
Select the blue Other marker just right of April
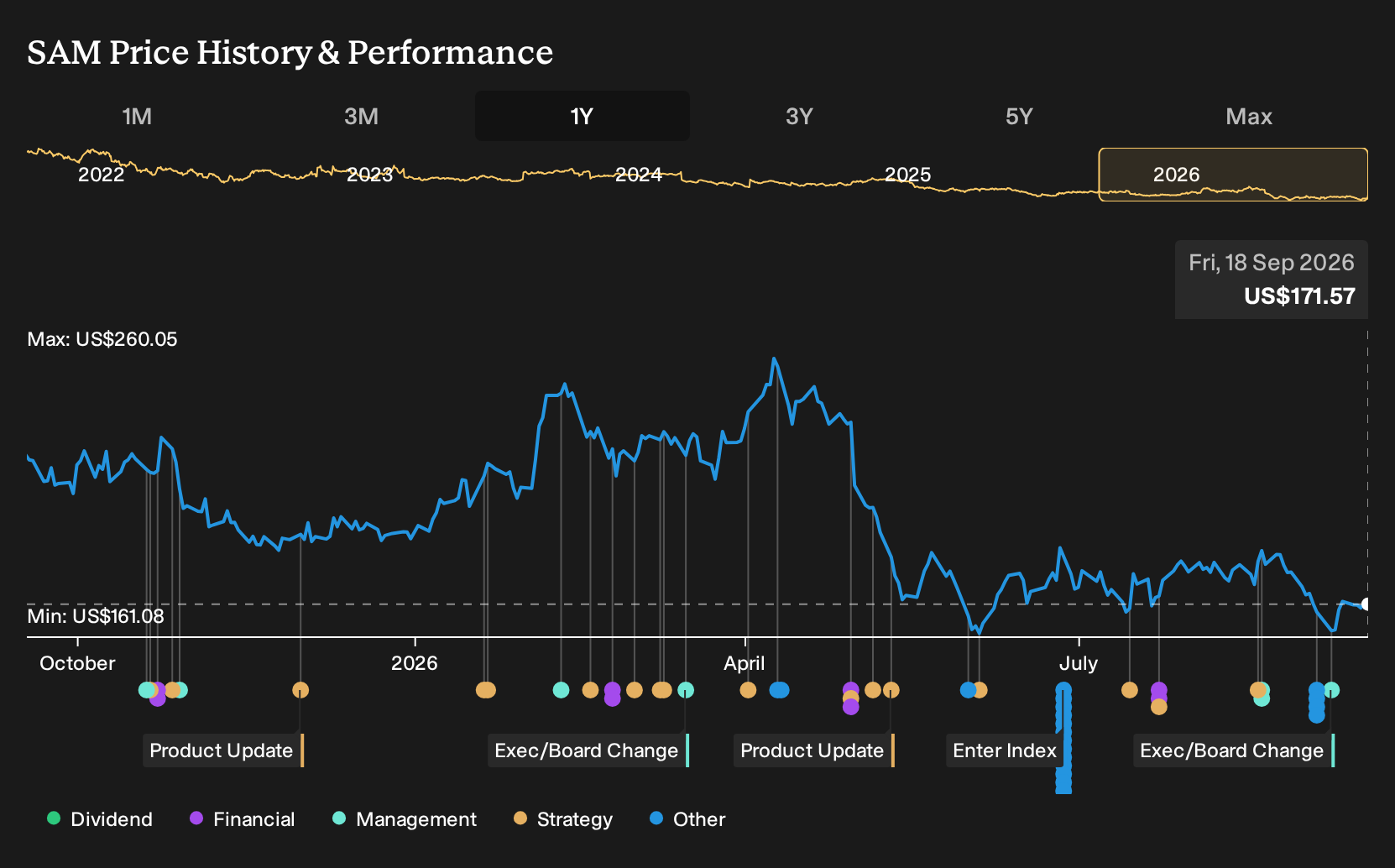(779, 690)
